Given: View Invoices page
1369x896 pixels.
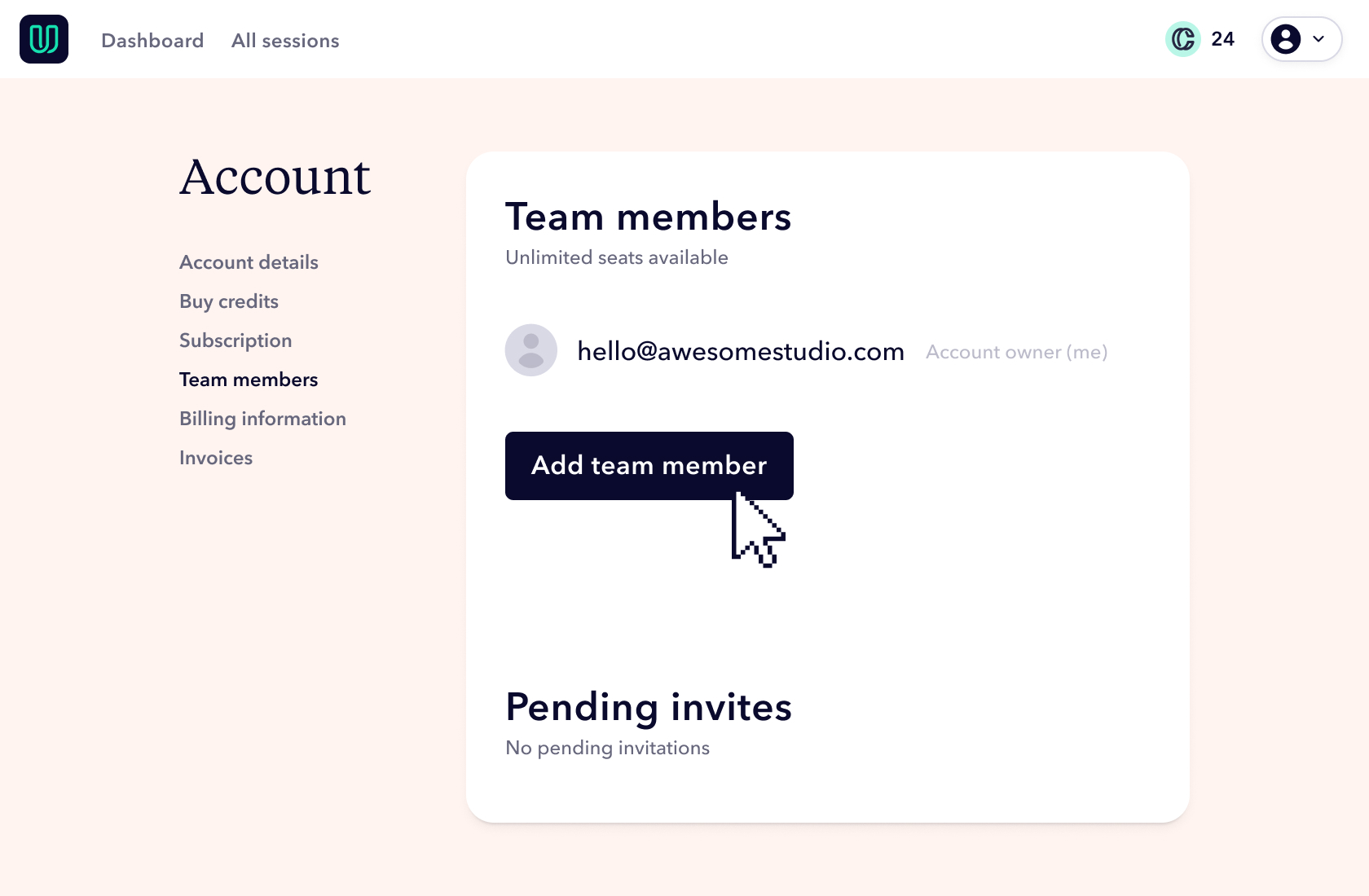Looking at the screenshot, I should tap(216, 458).
